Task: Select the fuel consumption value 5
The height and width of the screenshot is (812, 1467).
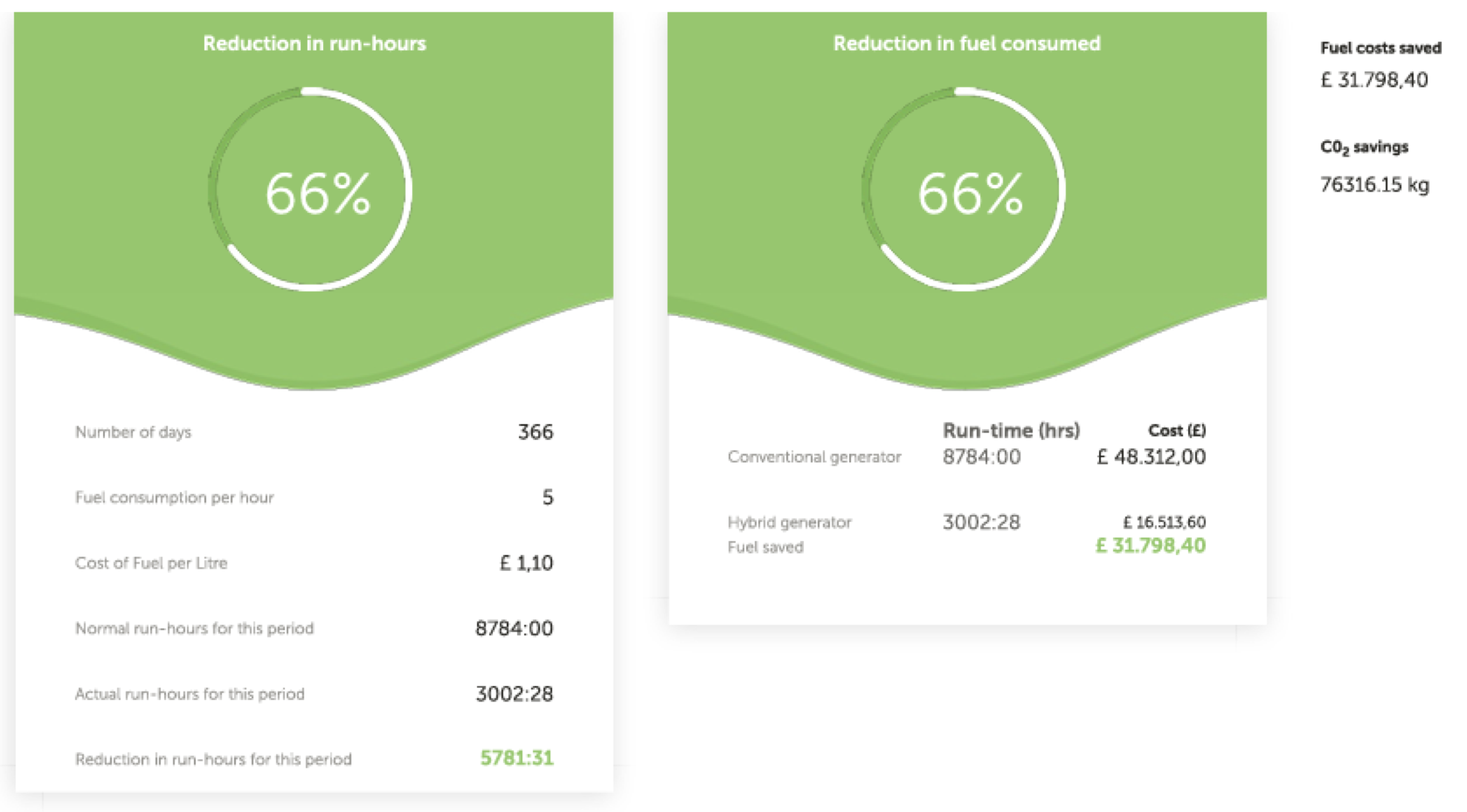Action: [x=547, y=498]
